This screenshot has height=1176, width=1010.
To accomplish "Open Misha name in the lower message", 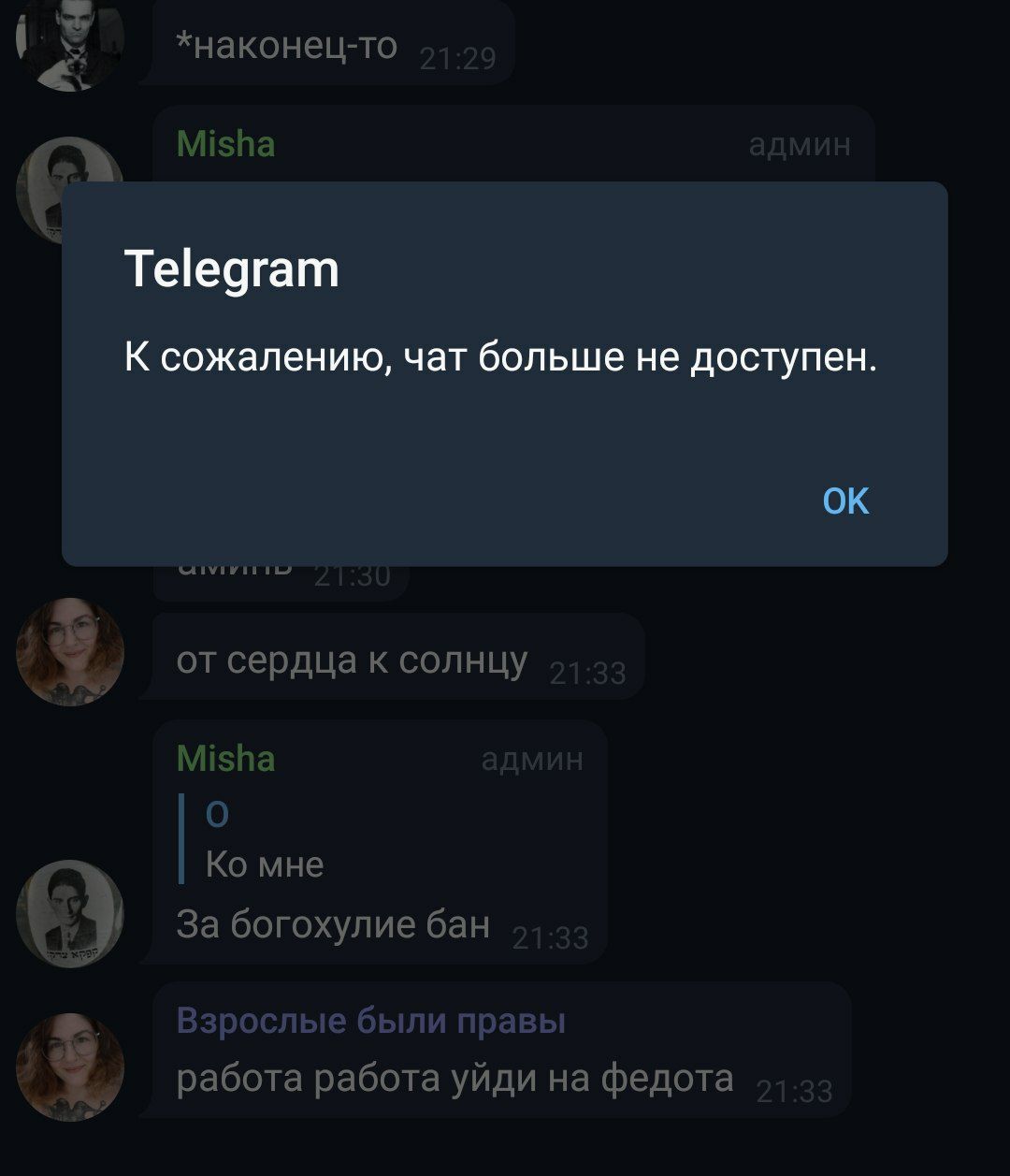I will (225, 758).
